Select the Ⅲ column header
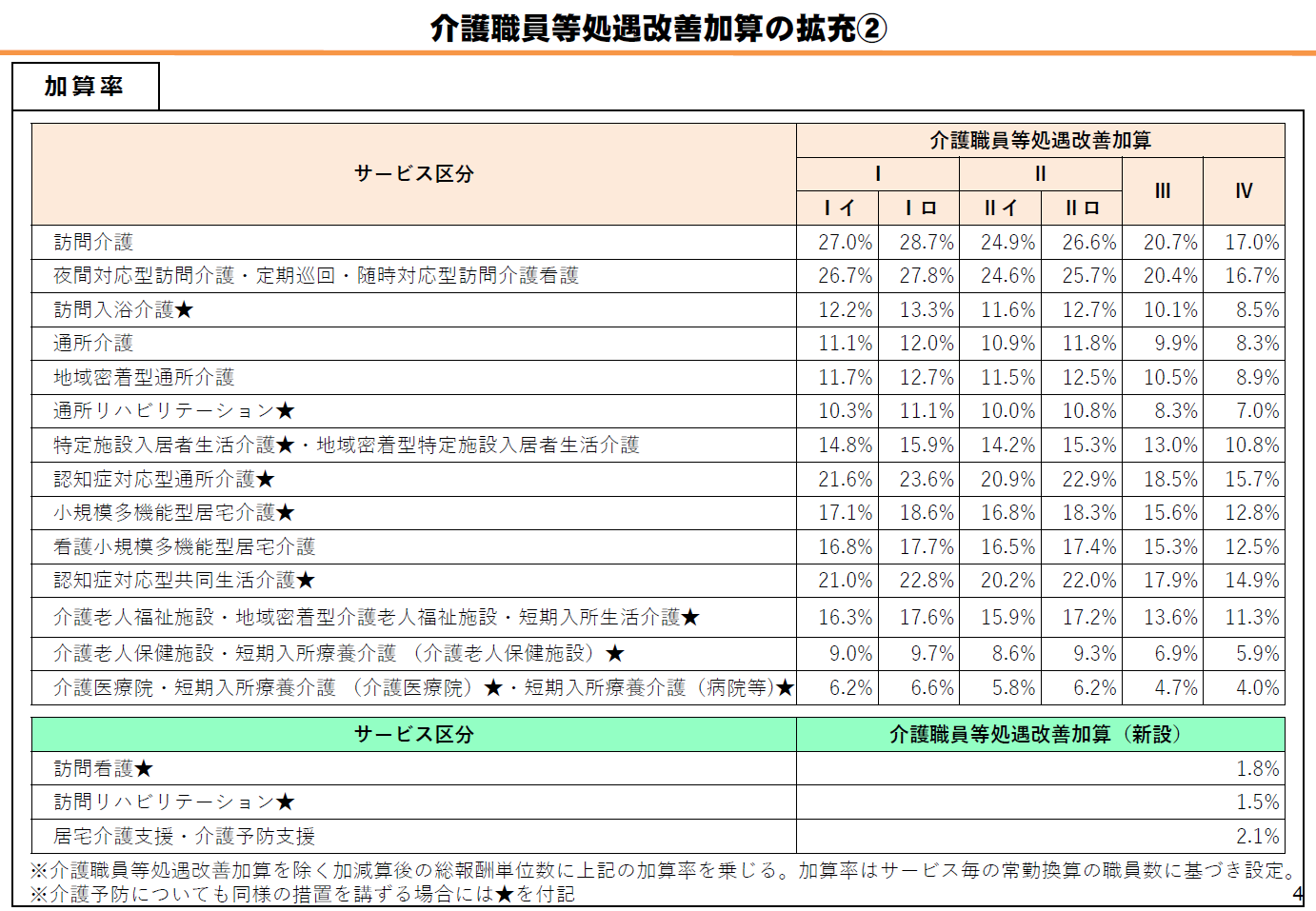The width and height of the screenshot is (1316, 911). click(1161, 190)
